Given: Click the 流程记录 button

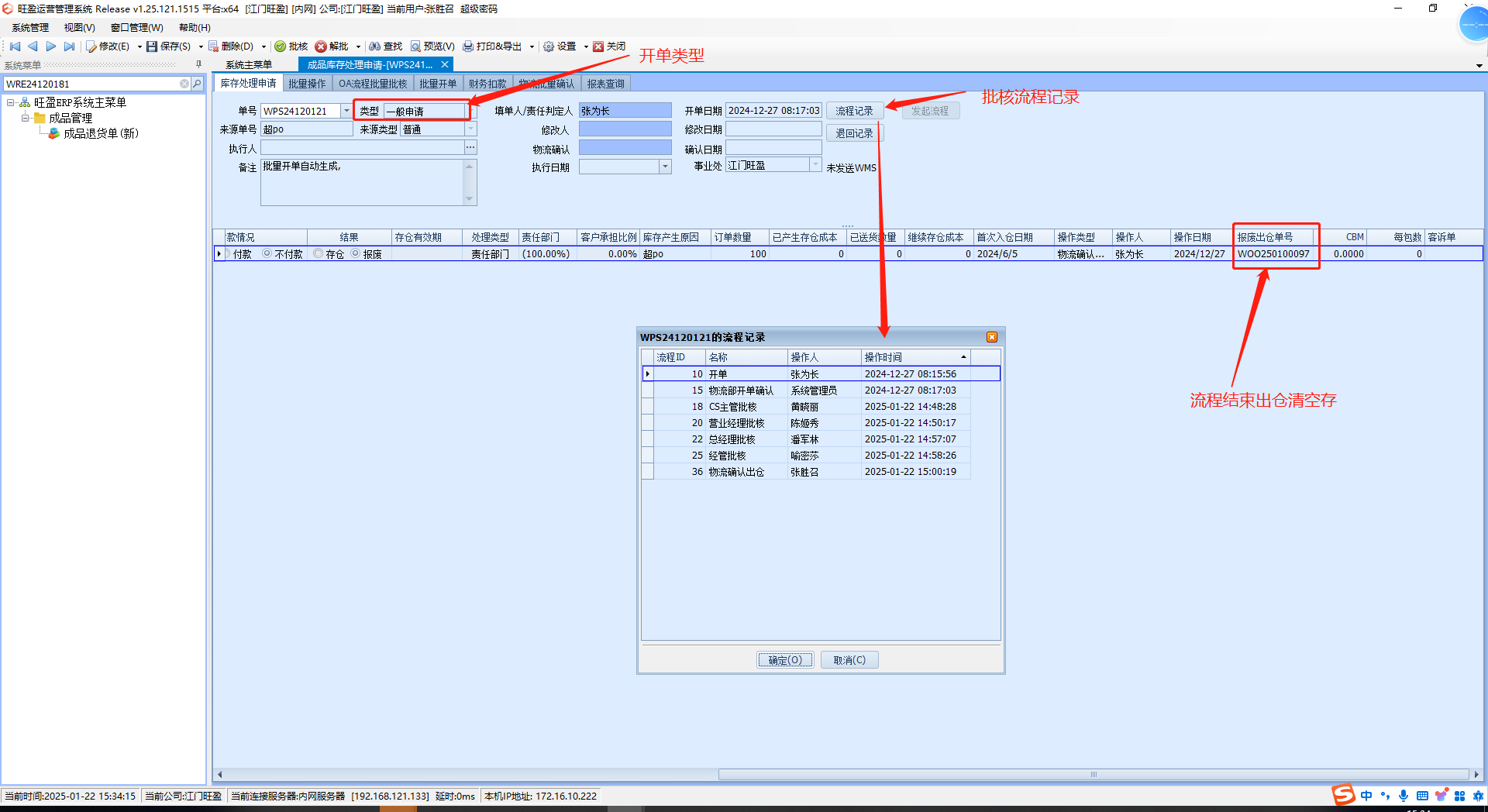Looking at the screenshot, I should (854, 111).
